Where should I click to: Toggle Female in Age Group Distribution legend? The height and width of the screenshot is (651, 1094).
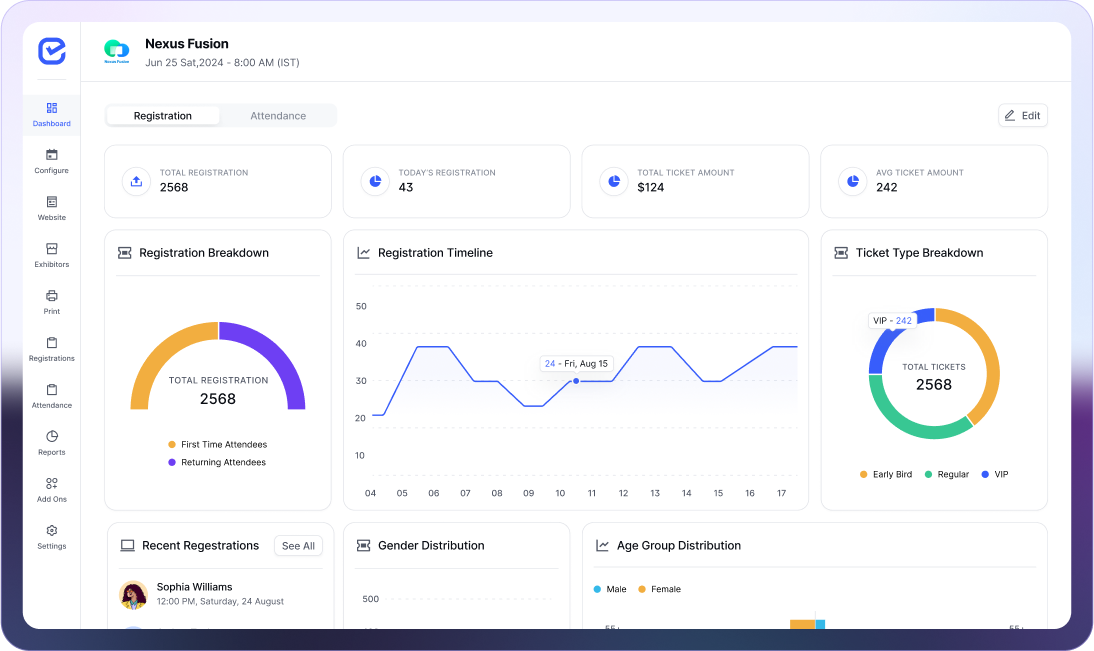point(659,589)
